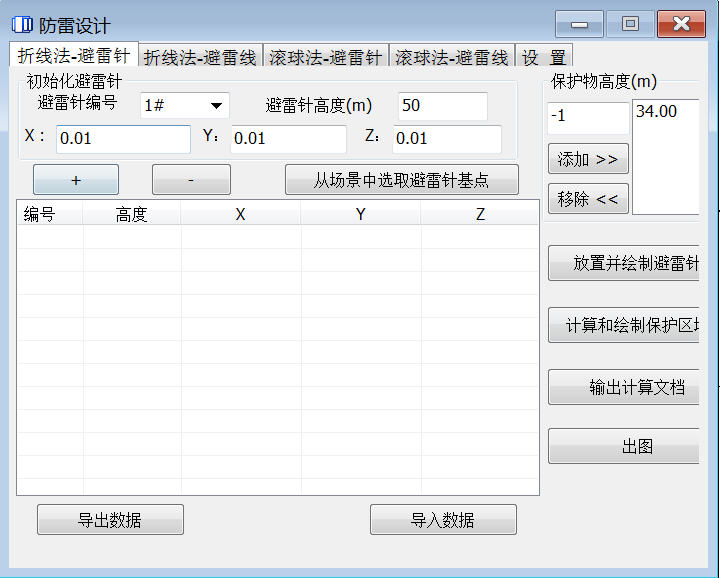The height and width of the screenshot is (578, 720).
Task: Close the 防雷设计 window
Action: click(681, 24)
